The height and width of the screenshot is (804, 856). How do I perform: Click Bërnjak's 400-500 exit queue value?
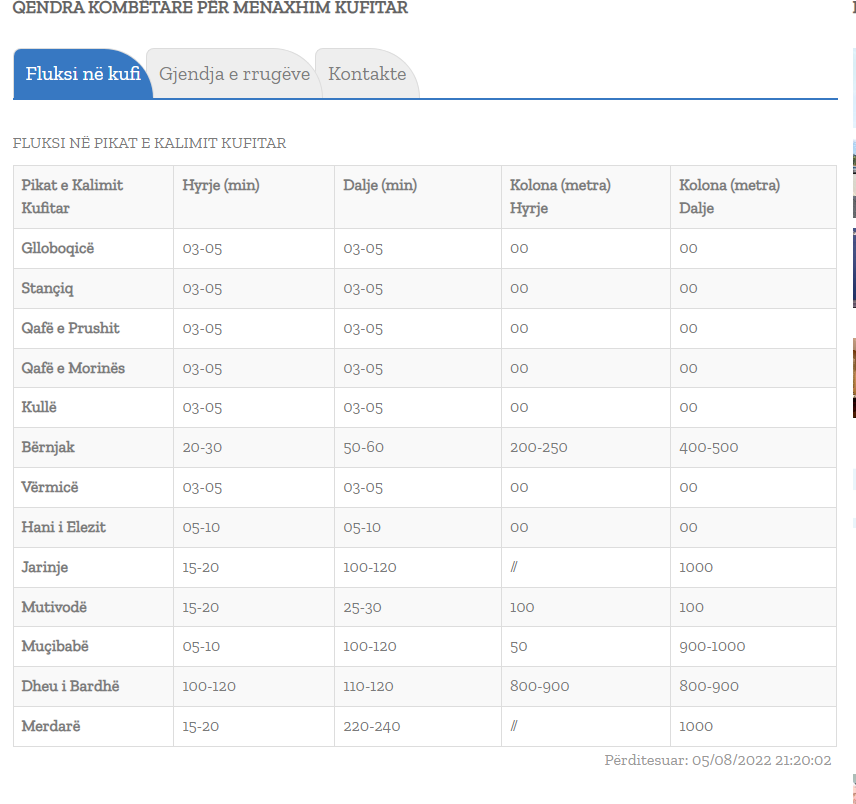(708, 447)
